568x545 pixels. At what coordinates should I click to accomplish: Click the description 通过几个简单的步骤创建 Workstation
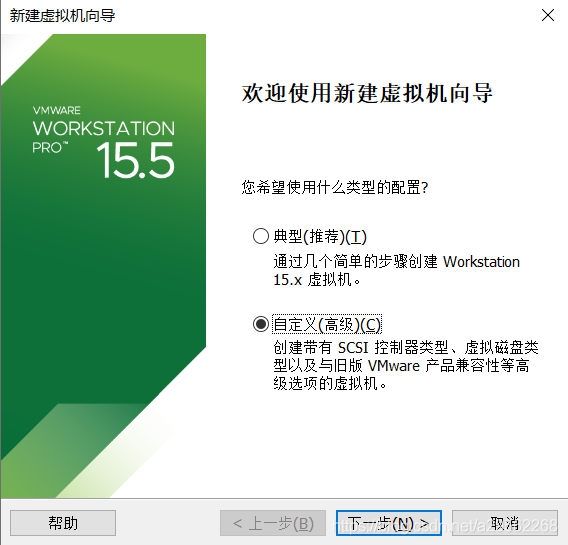pos(396,262)
